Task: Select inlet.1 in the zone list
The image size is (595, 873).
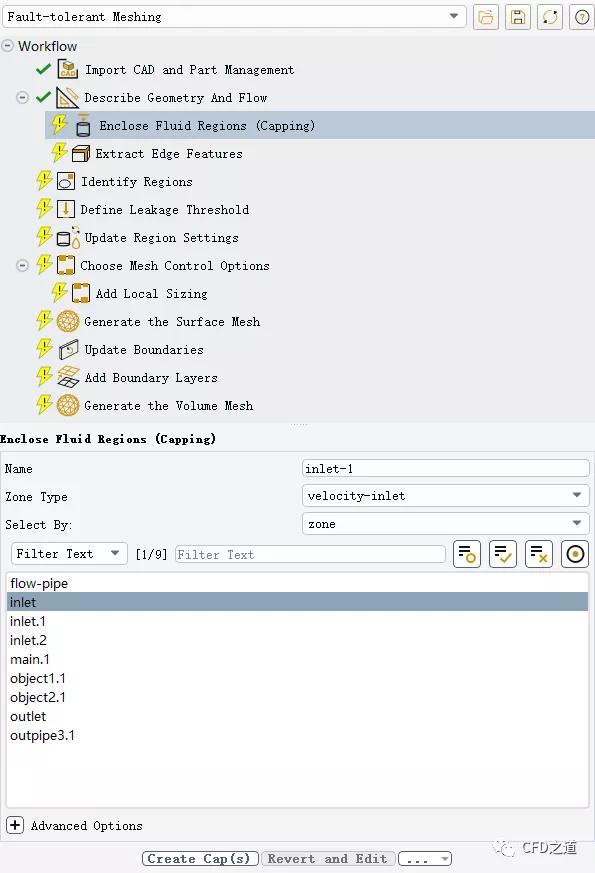Action: coord(297,621)
